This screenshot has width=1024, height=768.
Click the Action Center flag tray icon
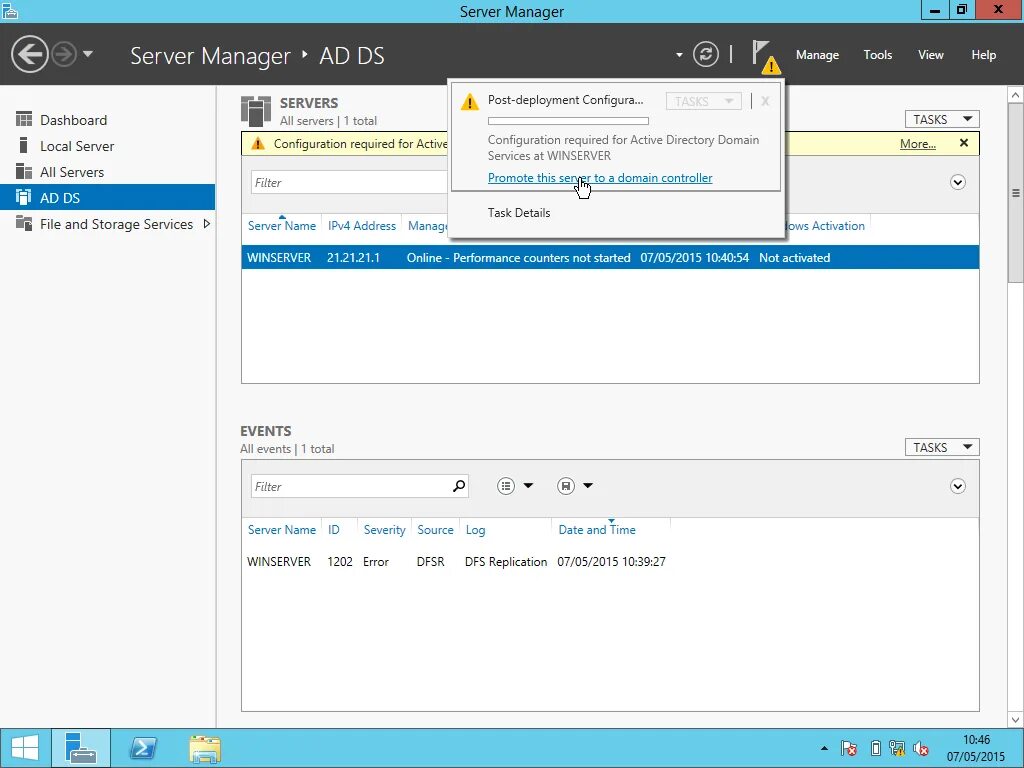(x=849, y=748)
